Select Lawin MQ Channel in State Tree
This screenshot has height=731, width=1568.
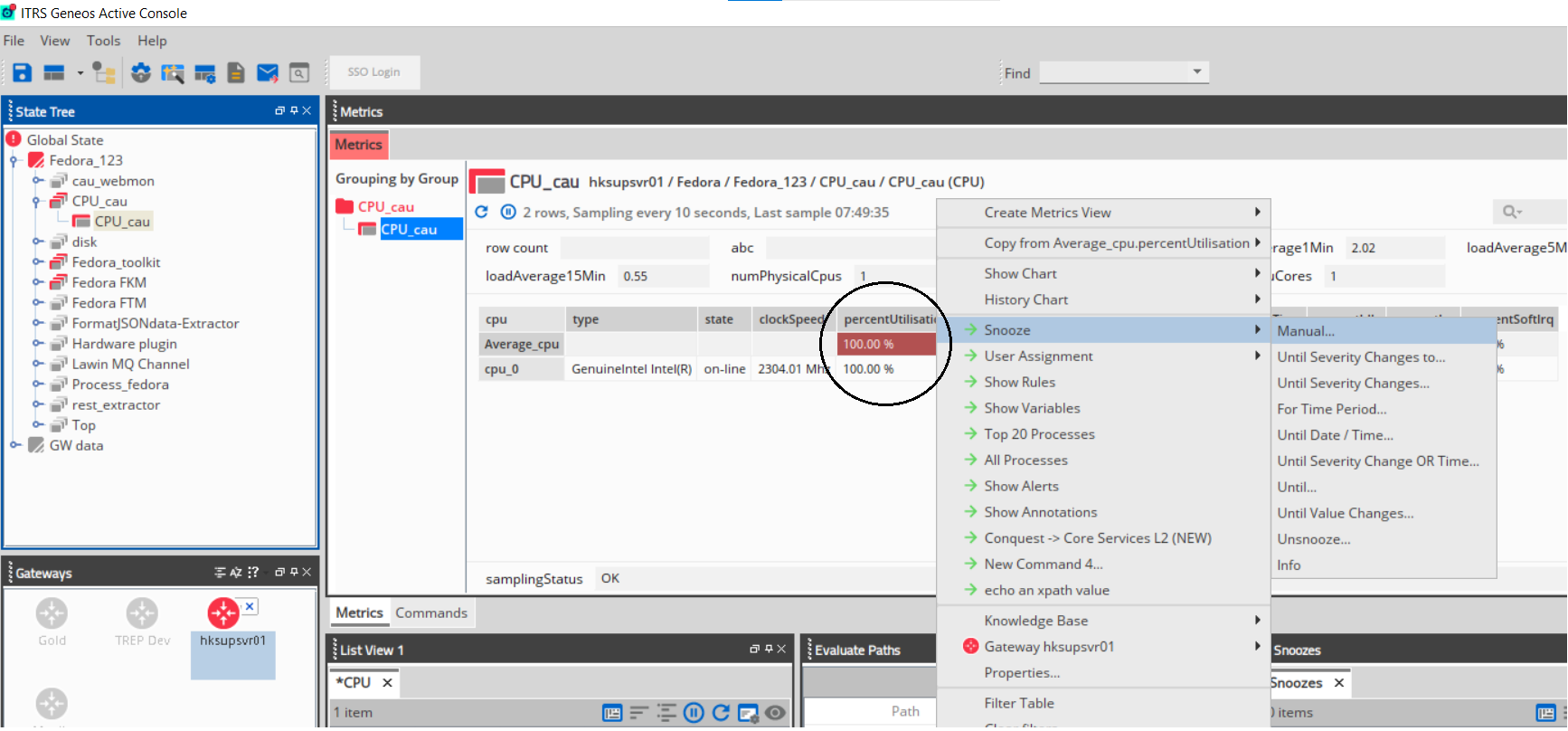(x=131, y=365)
